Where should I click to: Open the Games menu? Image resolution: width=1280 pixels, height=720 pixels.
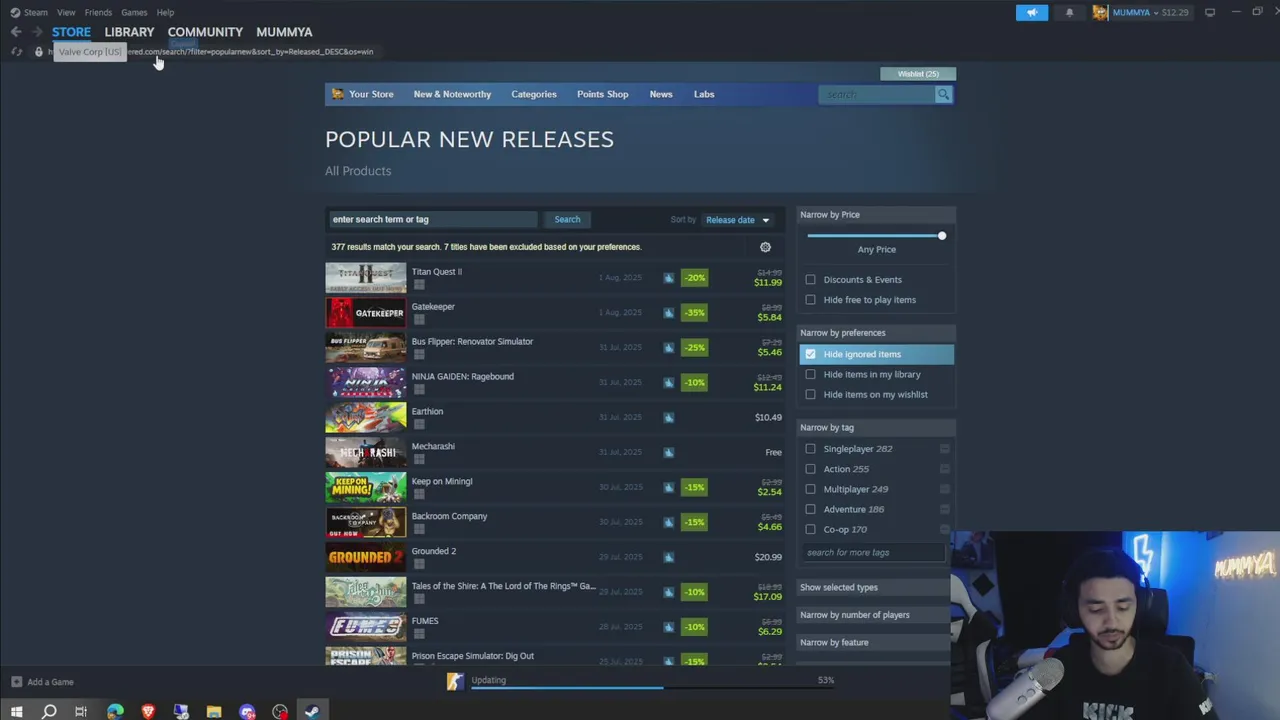[x=134, y=13]
